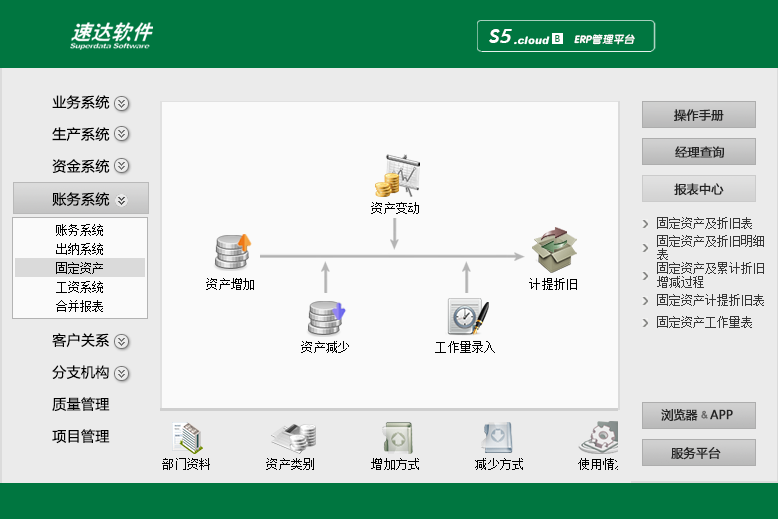Open 质量管理 module
778x521 pixels.
pos(80,404)
